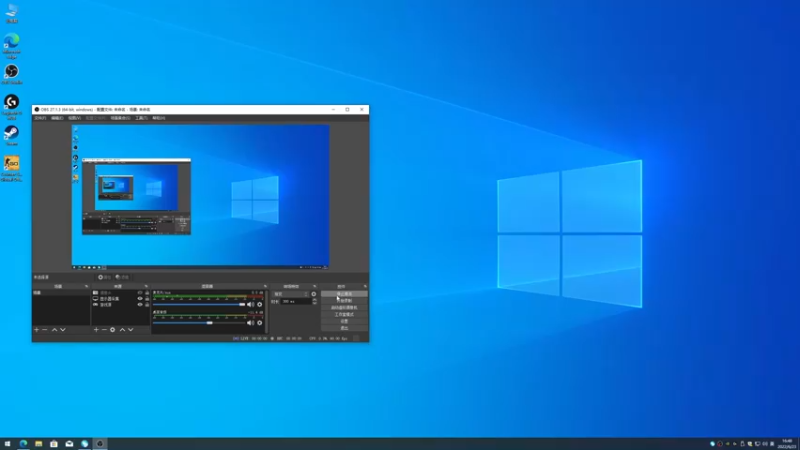Increase the transition duration with the up stepper
This screenshot has width=800, height=450.
[x=314, y=300]
